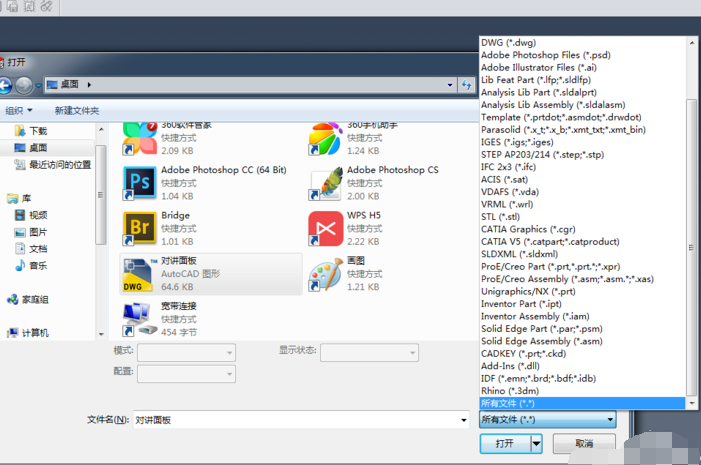Choose 所有文件 (*.*) in the list
Viewport: 701px width, 465px height.
point(583,403)
